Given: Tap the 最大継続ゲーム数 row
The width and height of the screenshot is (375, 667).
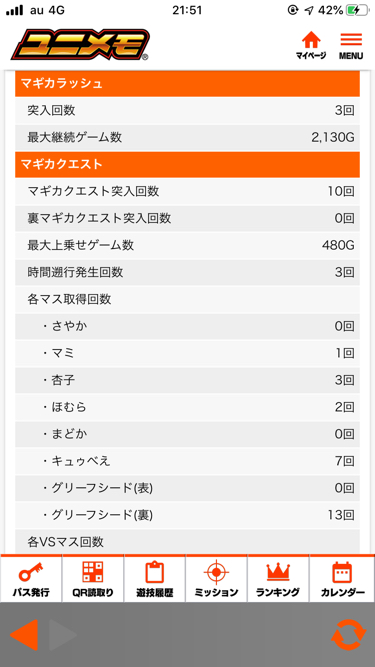Looking at the screenshot, I should 188,137.
